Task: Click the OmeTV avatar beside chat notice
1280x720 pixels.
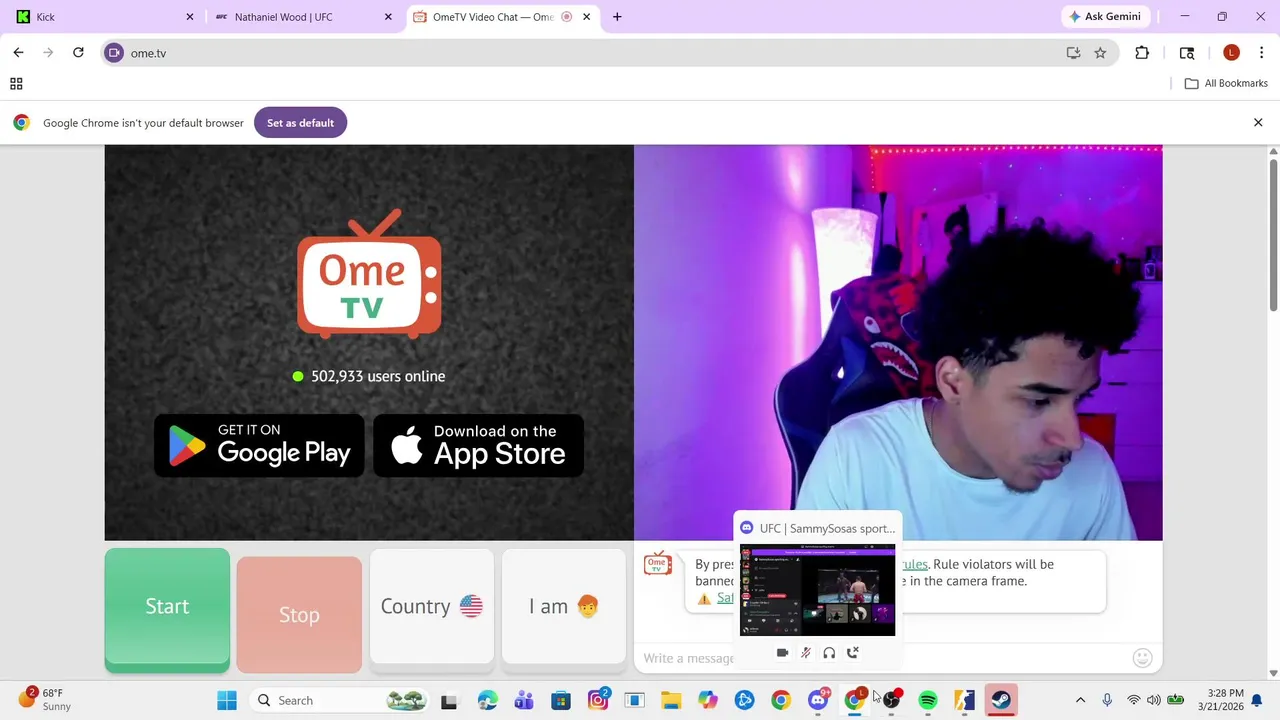Action: pyautogui.click(x=658, y=564)
